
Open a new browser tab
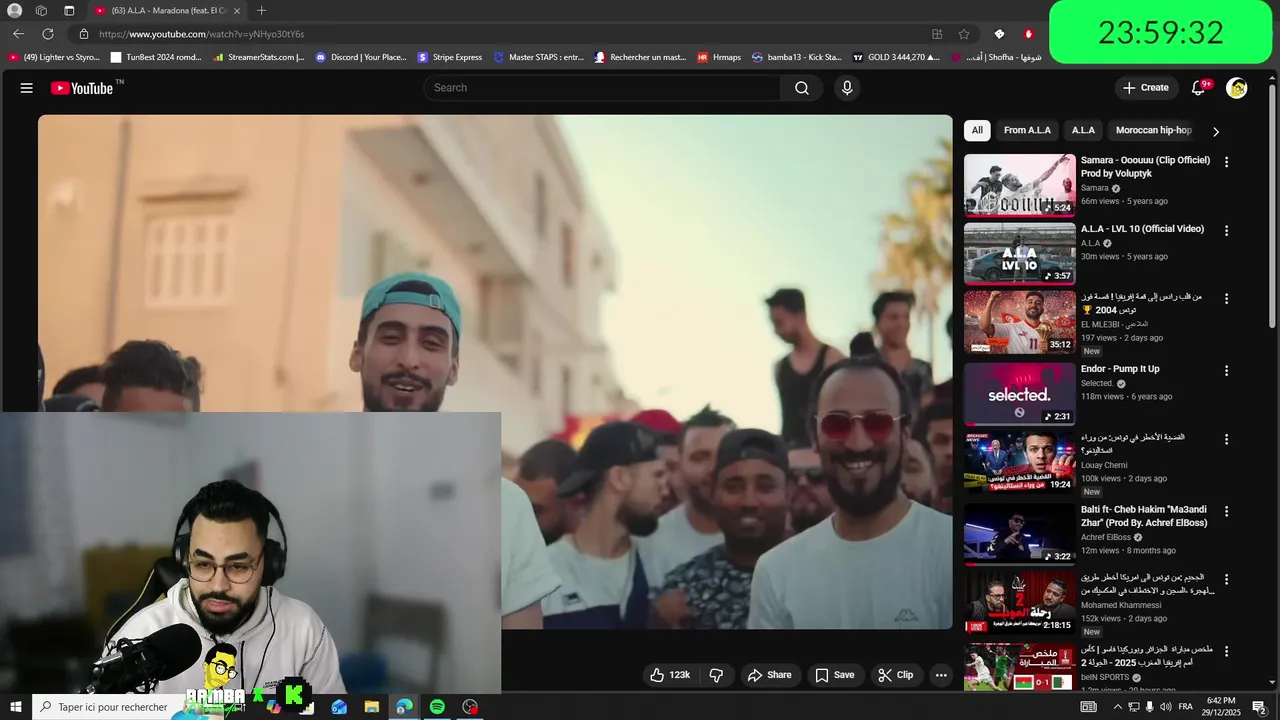261,10
